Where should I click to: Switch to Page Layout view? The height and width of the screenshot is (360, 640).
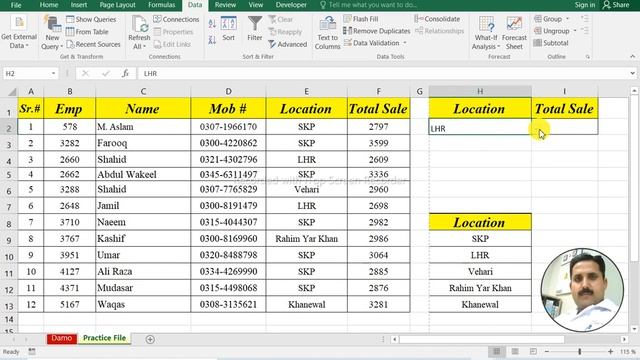[x=515, y=351]
